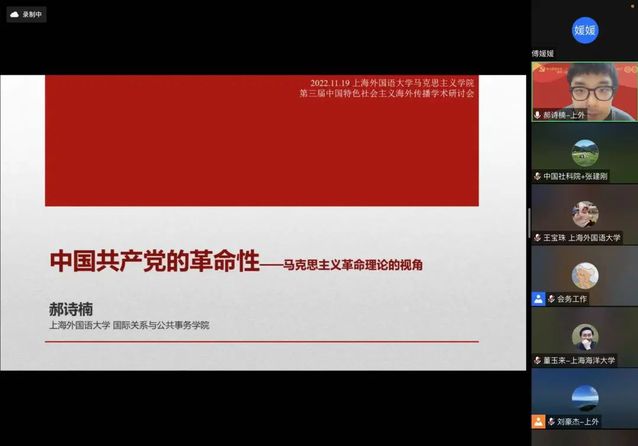Click the blue person icon beside 会务工作
Image resolution: width=638 pixels, height=446 pixels.
539,298
